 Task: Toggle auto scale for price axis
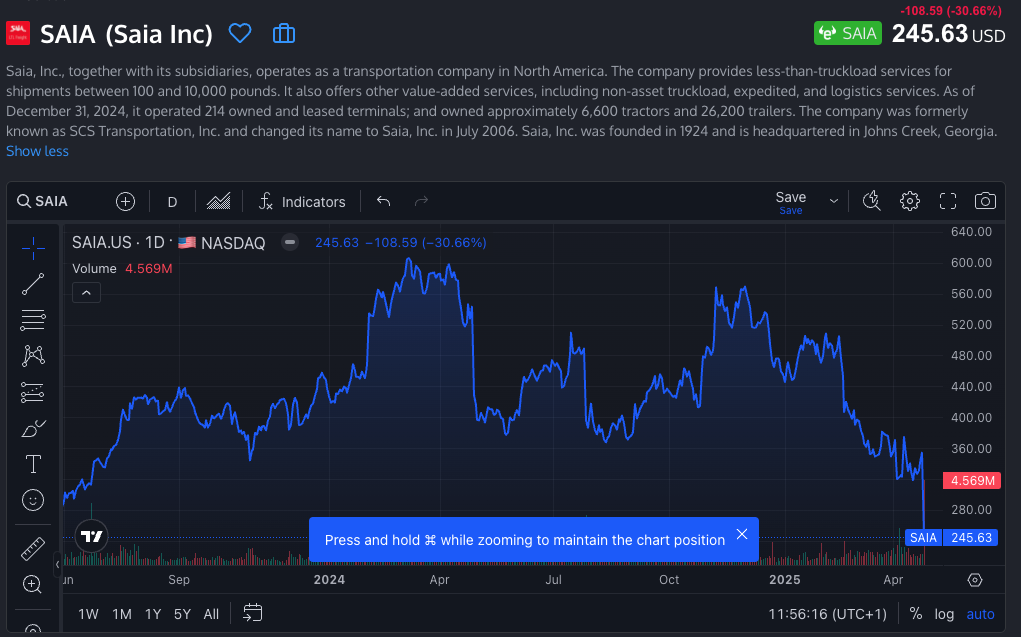980,614
